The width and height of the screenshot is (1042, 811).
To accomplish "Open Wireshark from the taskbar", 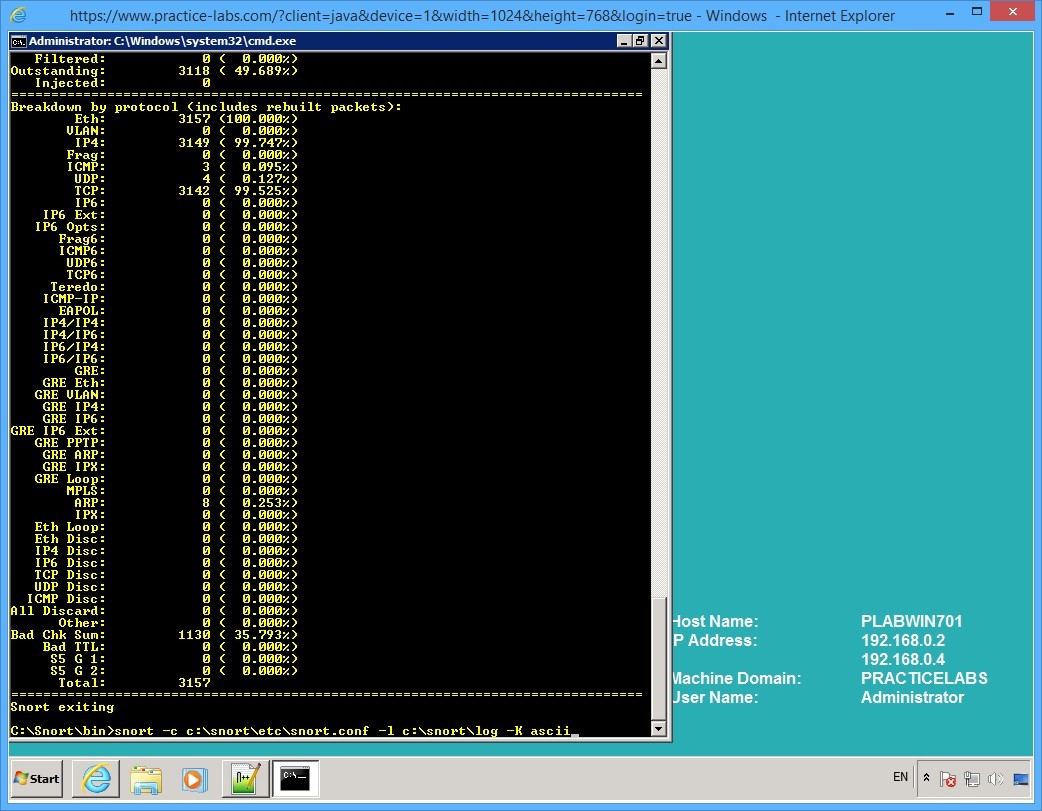I will pos(246,778).
